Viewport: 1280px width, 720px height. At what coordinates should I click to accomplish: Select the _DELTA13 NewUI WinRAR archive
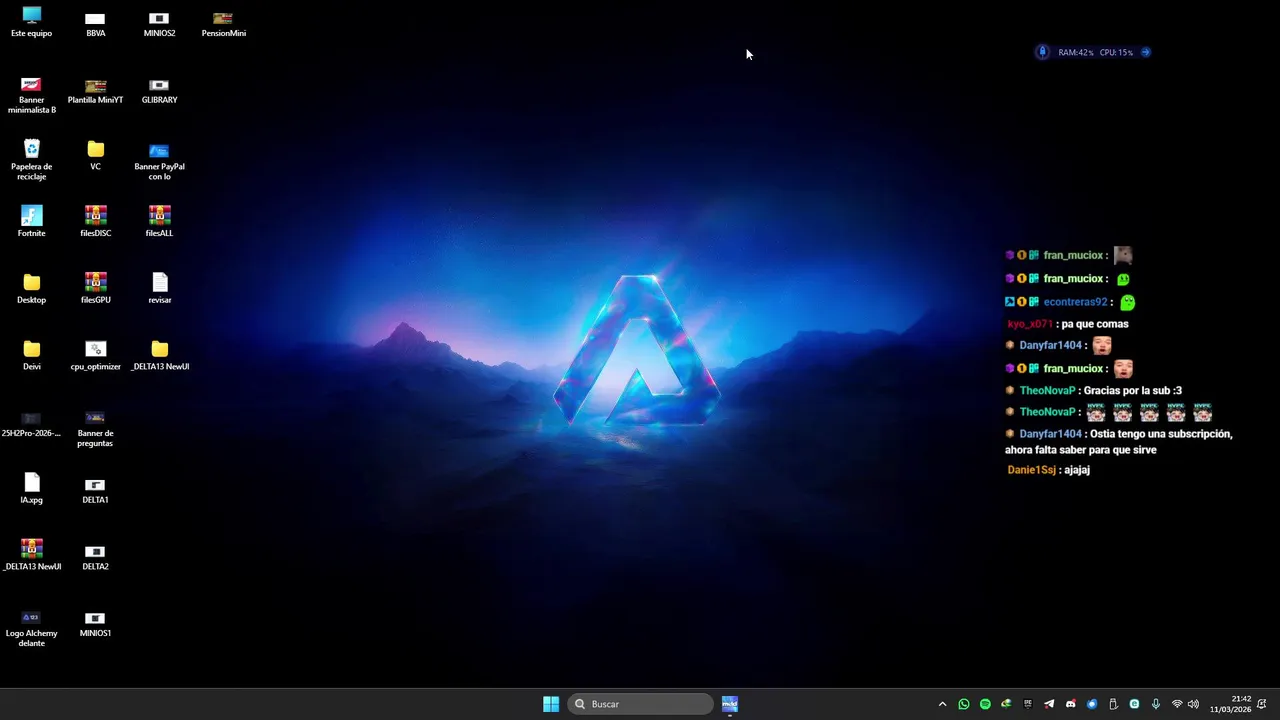[31, 555]
